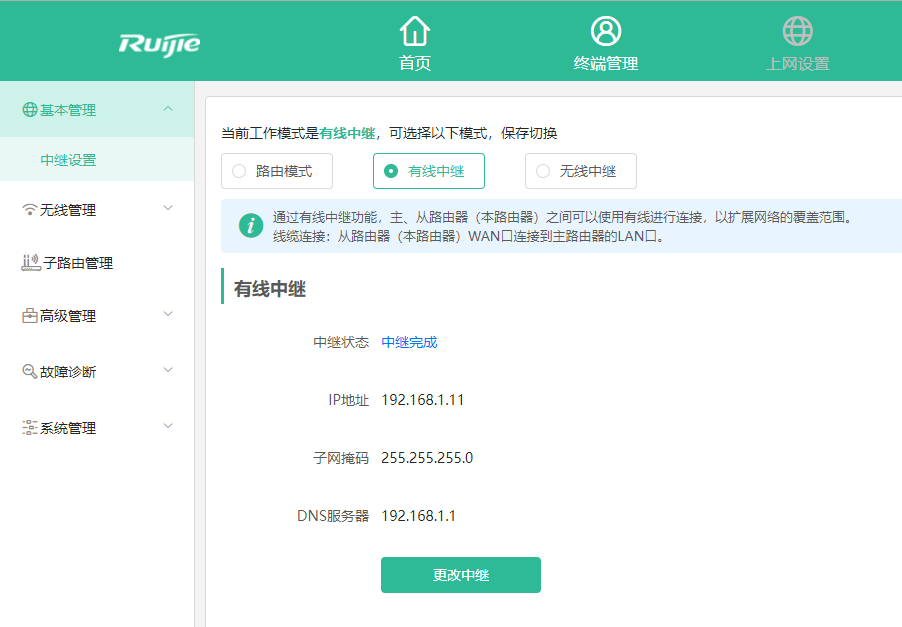This screenshot has height=627, width=902.
Task: Select the 有线中继 radio button
Action: (390, 171)
